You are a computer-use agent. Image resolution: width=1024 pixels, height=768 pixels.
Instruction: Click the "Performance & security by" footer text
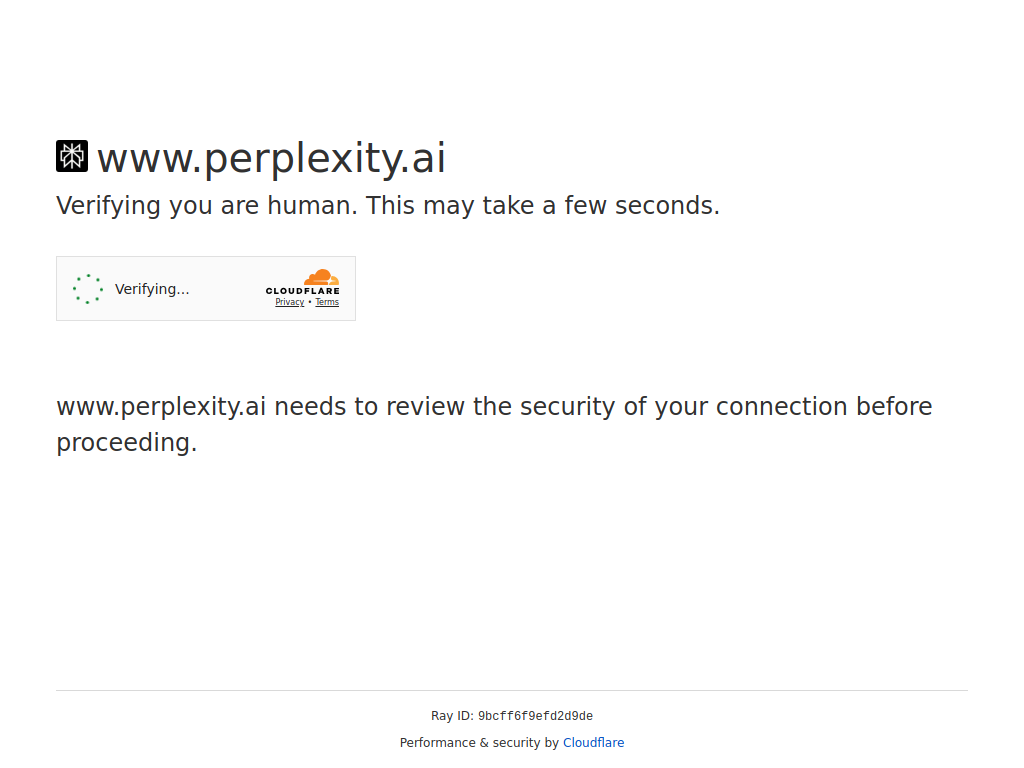(479, 743)
